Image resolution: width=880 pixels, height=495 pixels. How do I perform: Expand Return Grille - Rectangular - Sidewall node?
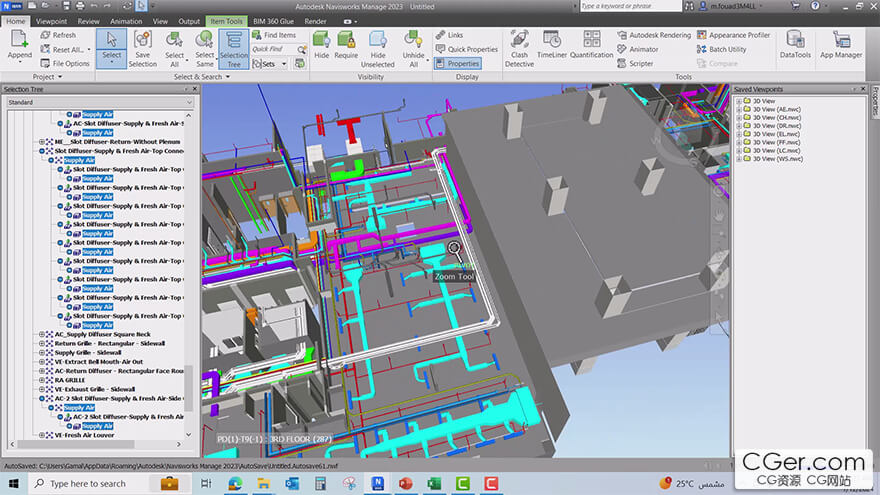point(42,343)
